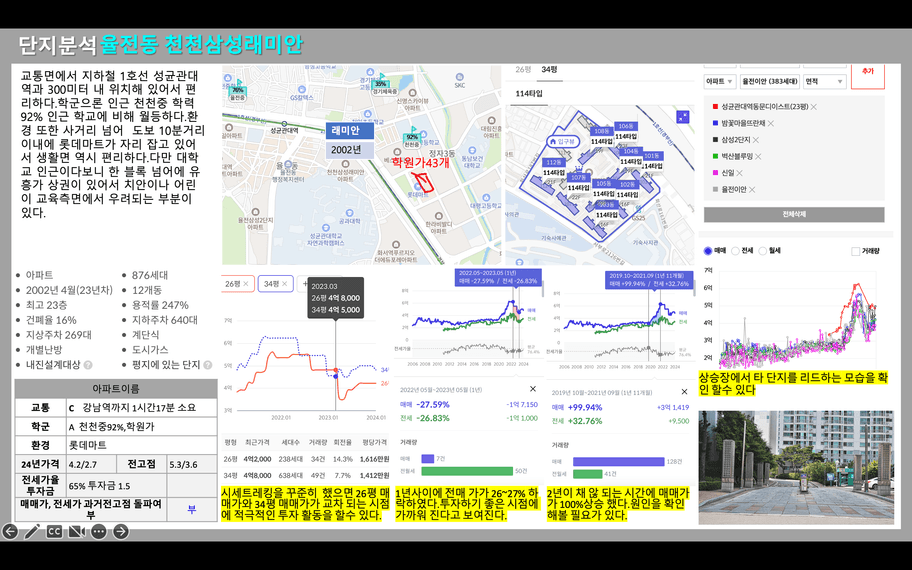
Task: Open help icon beside 내진설계대상
Action: [x=88, y=365]
